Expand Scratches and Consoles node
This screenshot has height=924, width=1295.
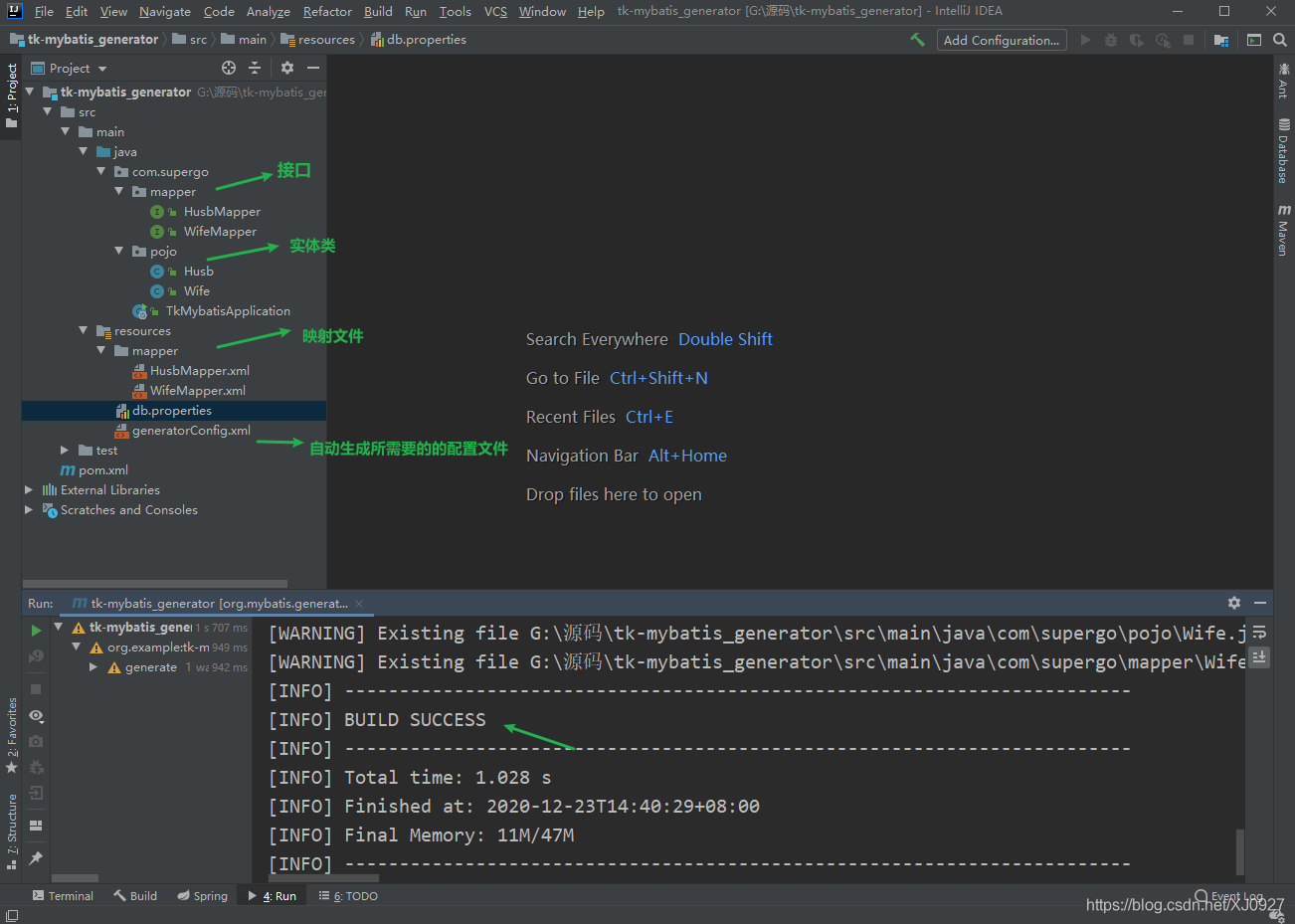point(29,509)
